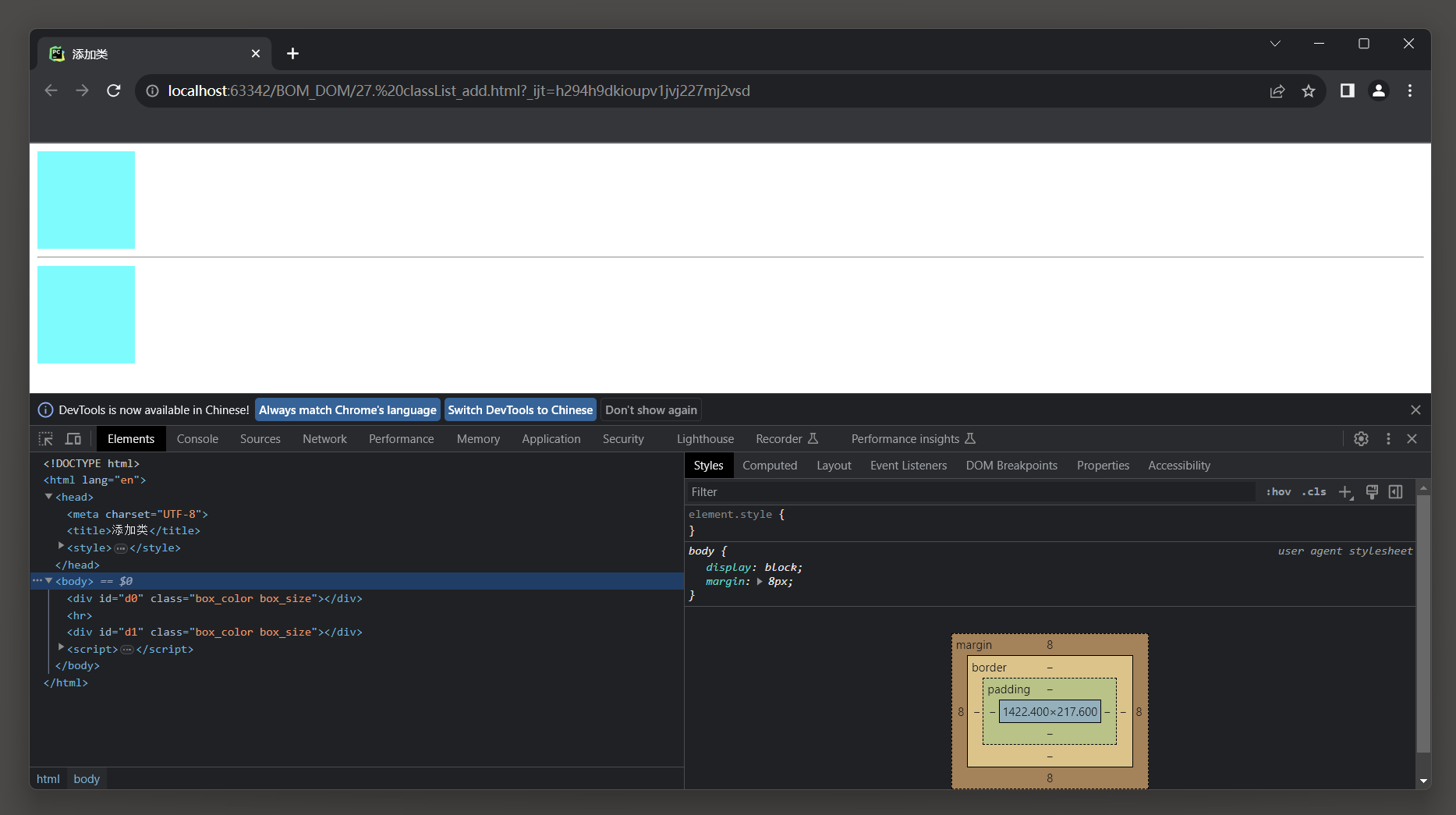The width and height of the screenshot is (1456, 815).
Task: Toggle the device toolbar
Action: 73,439
